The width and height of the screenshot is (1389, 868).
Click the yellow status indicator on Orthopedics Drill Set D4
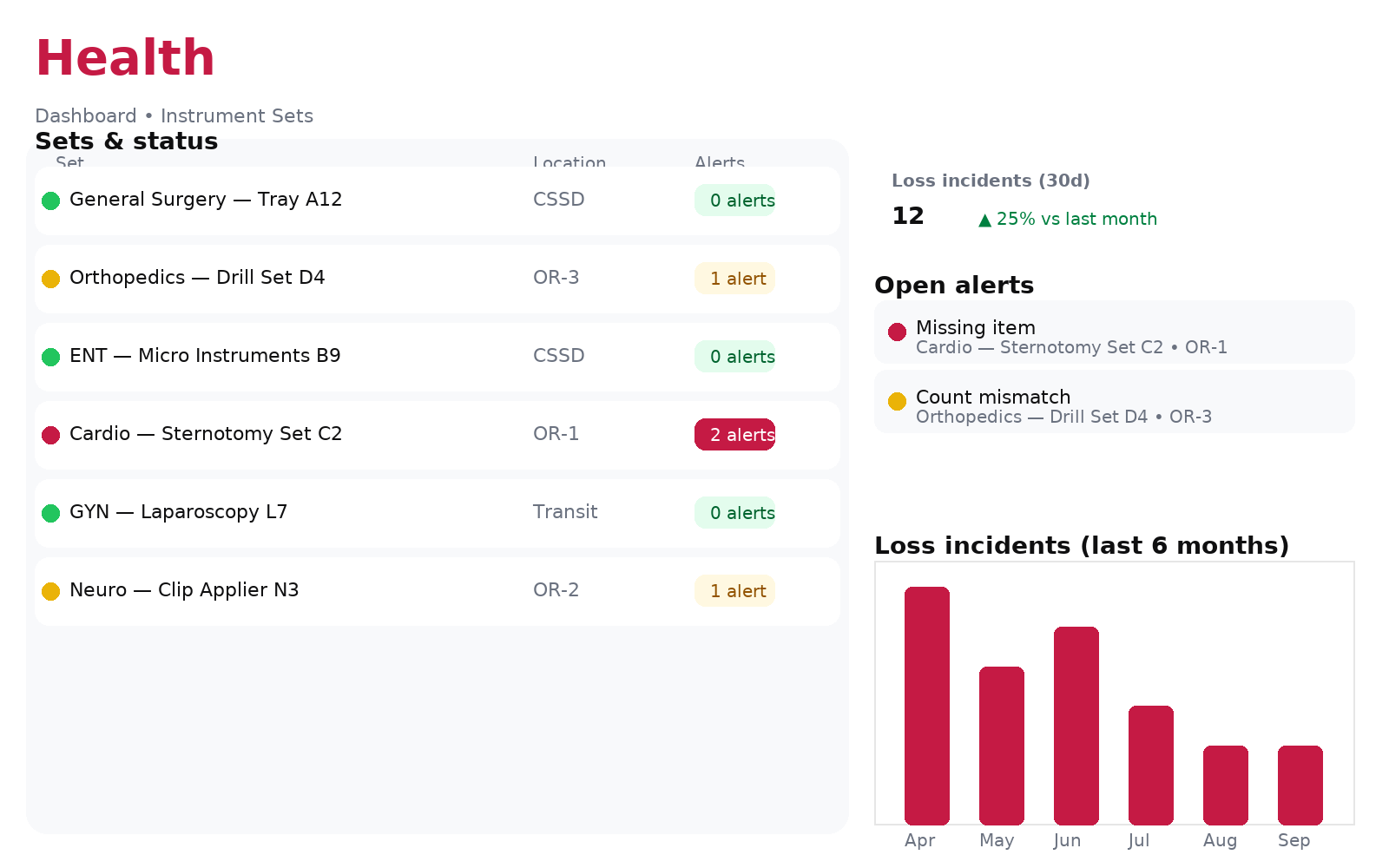[51, 279]
